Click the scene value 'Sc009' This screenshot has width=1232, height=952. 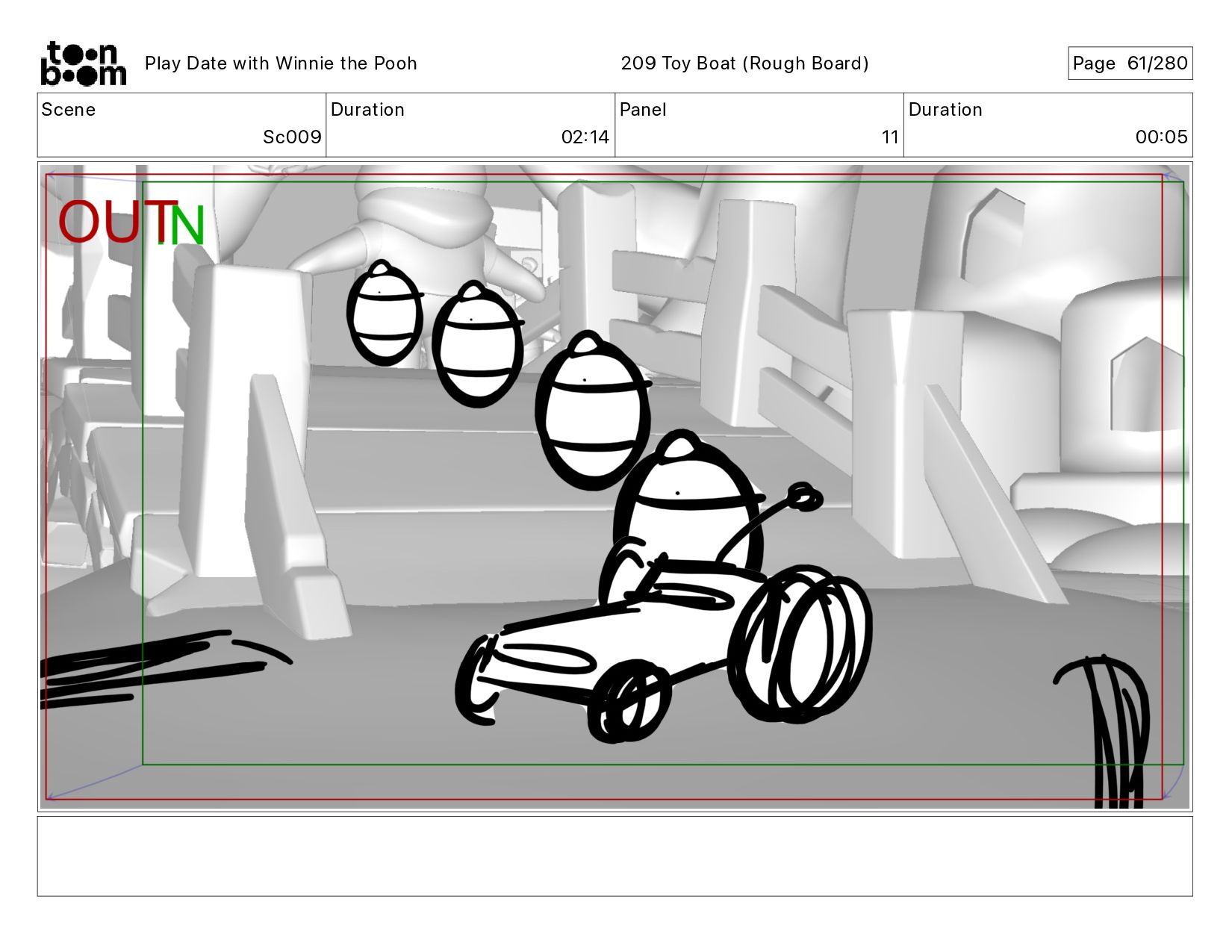click(292, 137)
